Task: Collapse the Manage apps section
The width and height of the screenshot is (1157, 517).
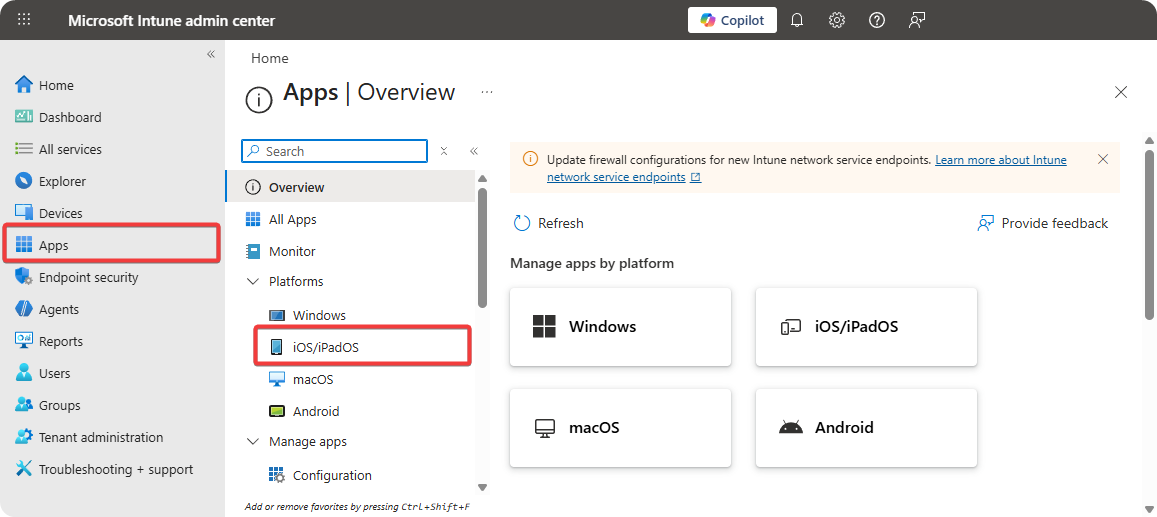Action: tap(252, 442)
